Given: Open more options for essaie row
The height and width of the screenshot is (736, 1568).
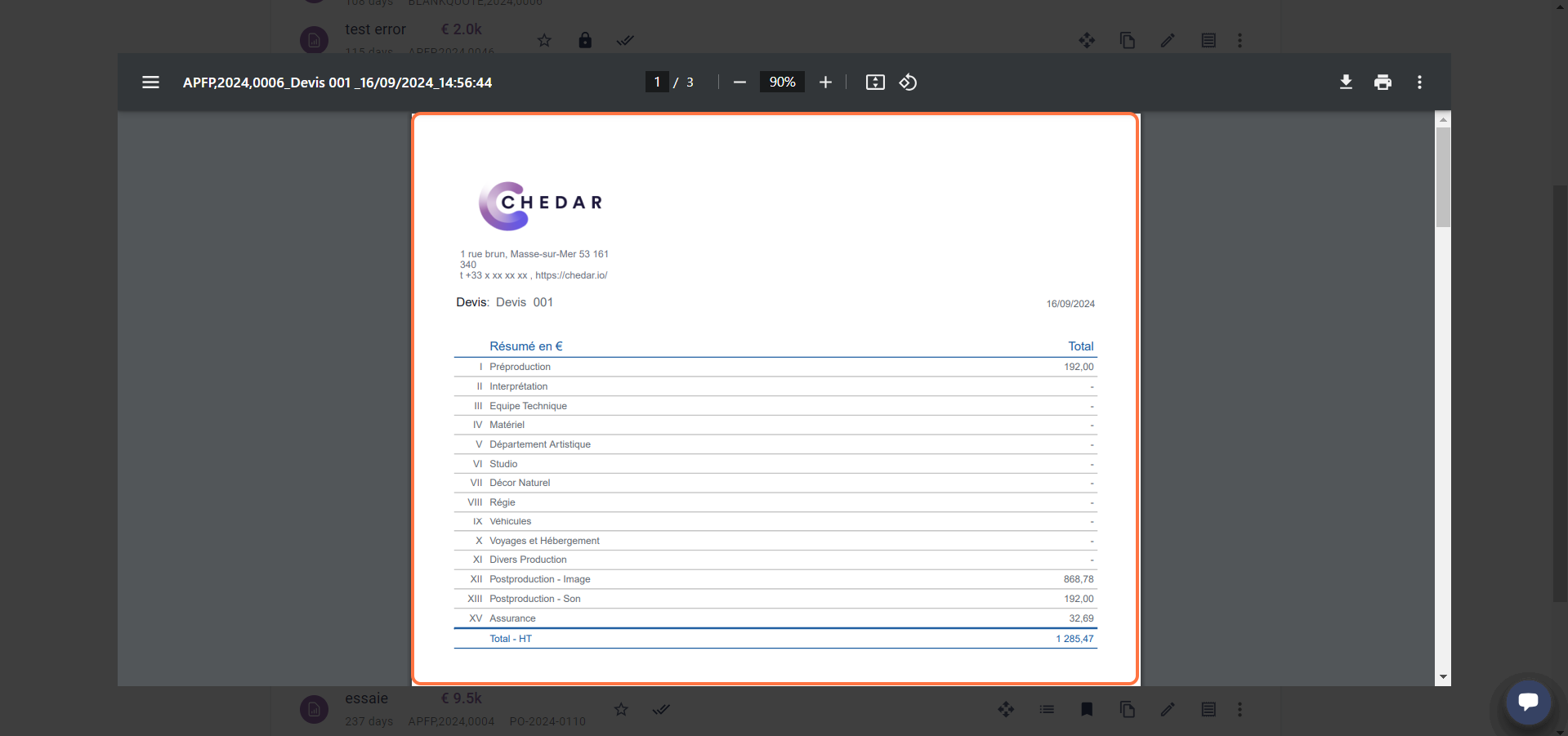Looking at the screenshot, I should click(1240, 709).
